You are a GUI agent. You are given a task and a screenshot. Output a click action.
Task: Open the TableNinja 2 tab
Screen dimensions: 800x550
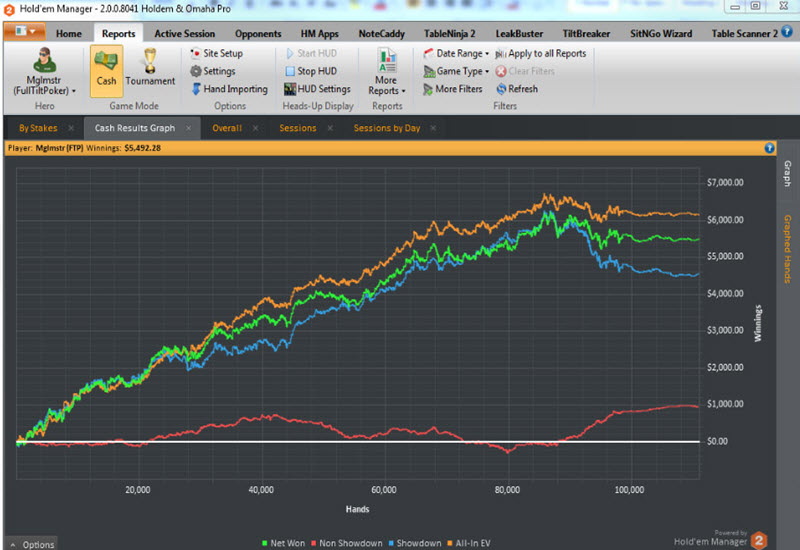tap(449, 34)
